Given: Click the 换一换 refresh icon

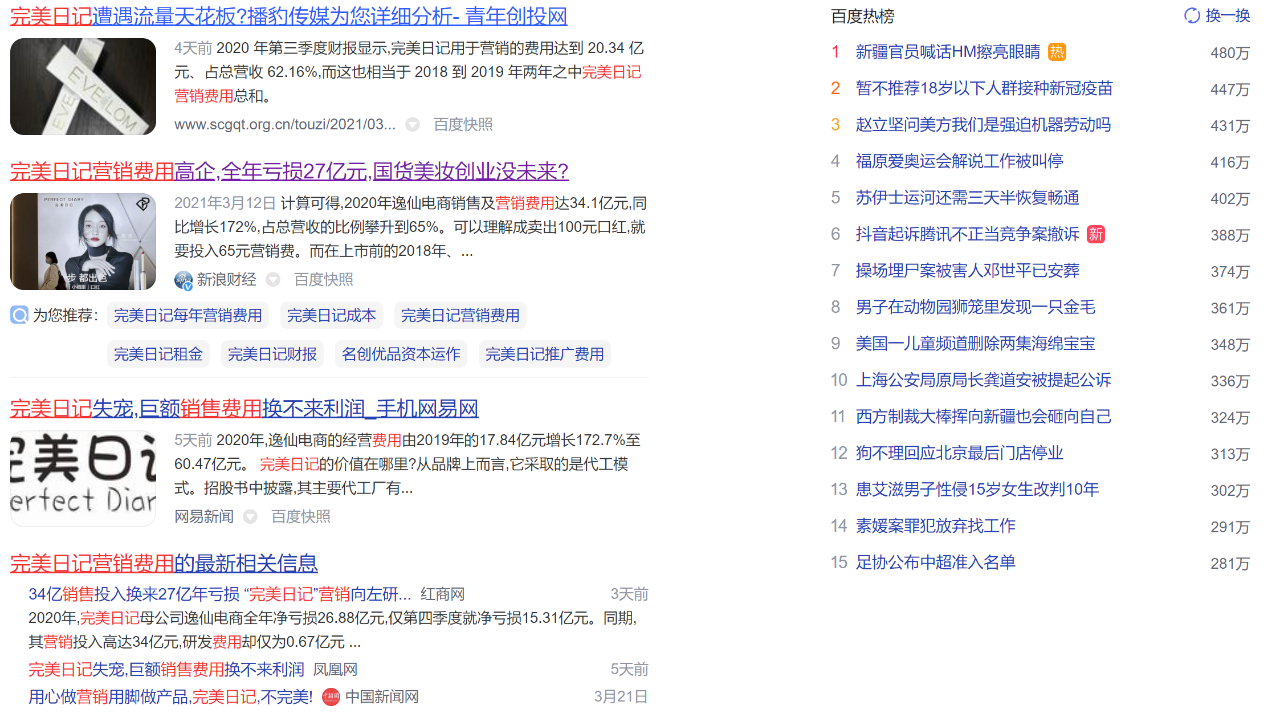Looking at the screenshot, I should tap(1192, 15).
